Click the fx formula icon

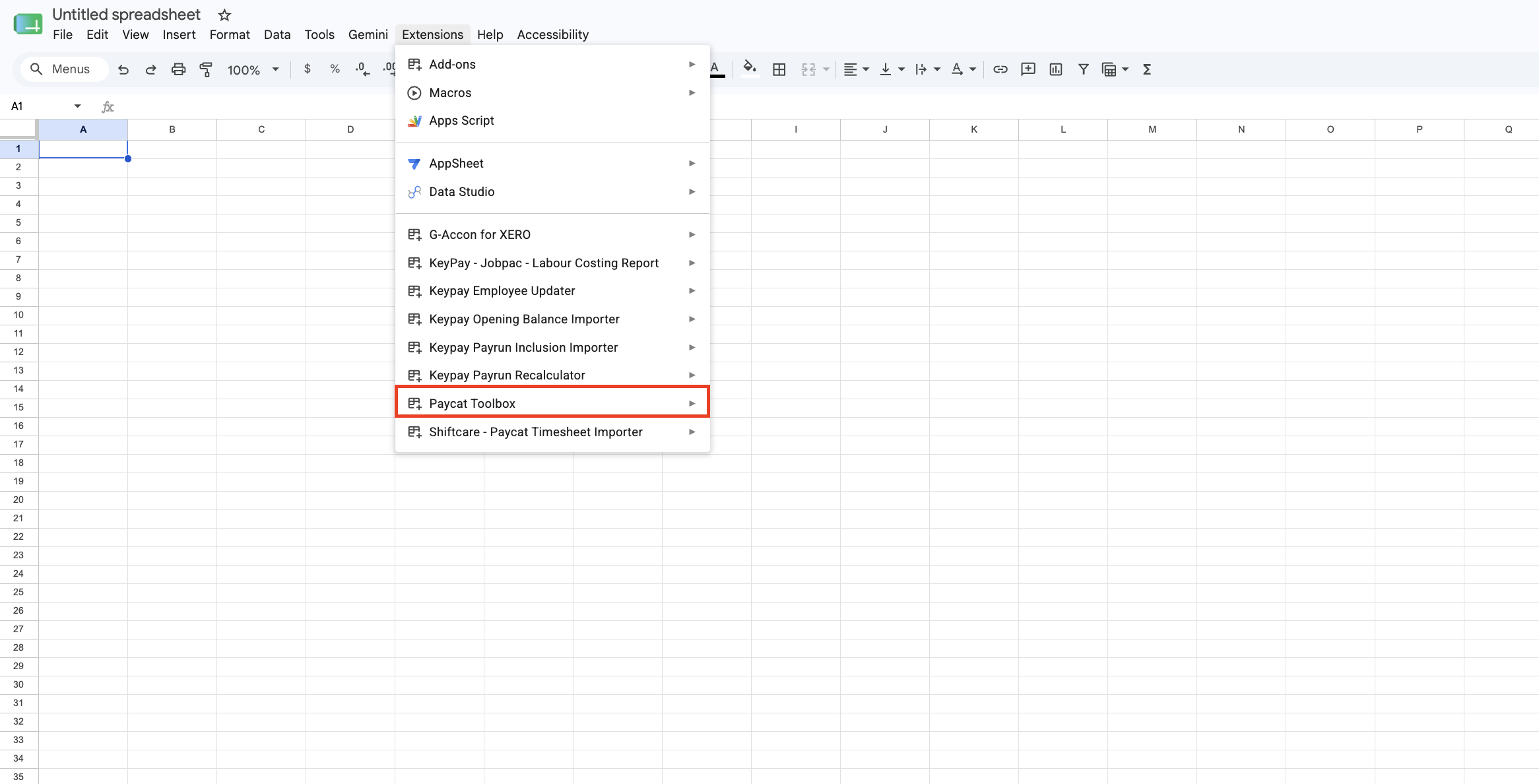pyautogui.click(x=108, y=106)
